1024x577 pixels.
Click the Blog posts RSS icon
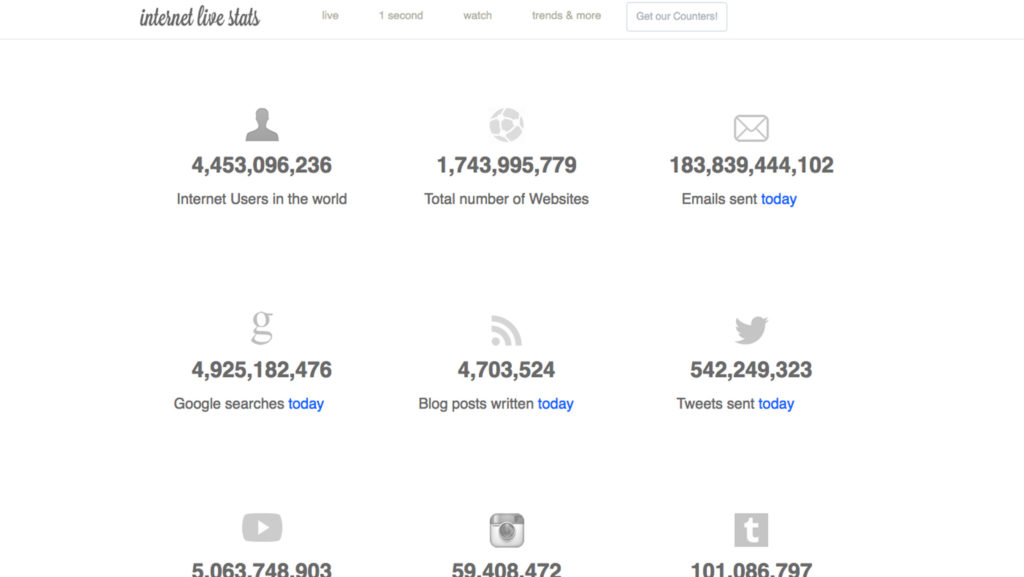[x=506, y=330]
